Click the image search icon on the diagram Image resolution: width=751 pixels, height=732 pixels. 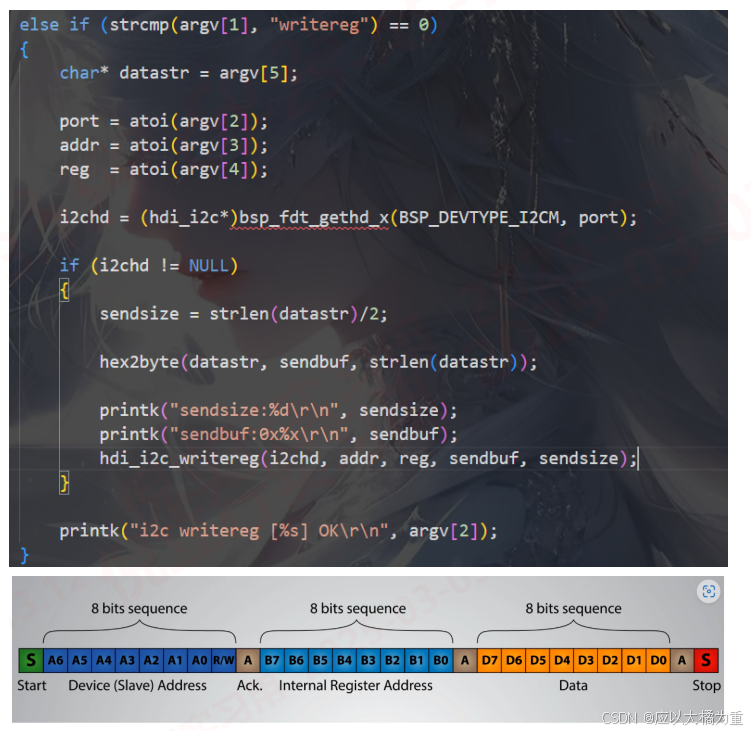(708, 592)
